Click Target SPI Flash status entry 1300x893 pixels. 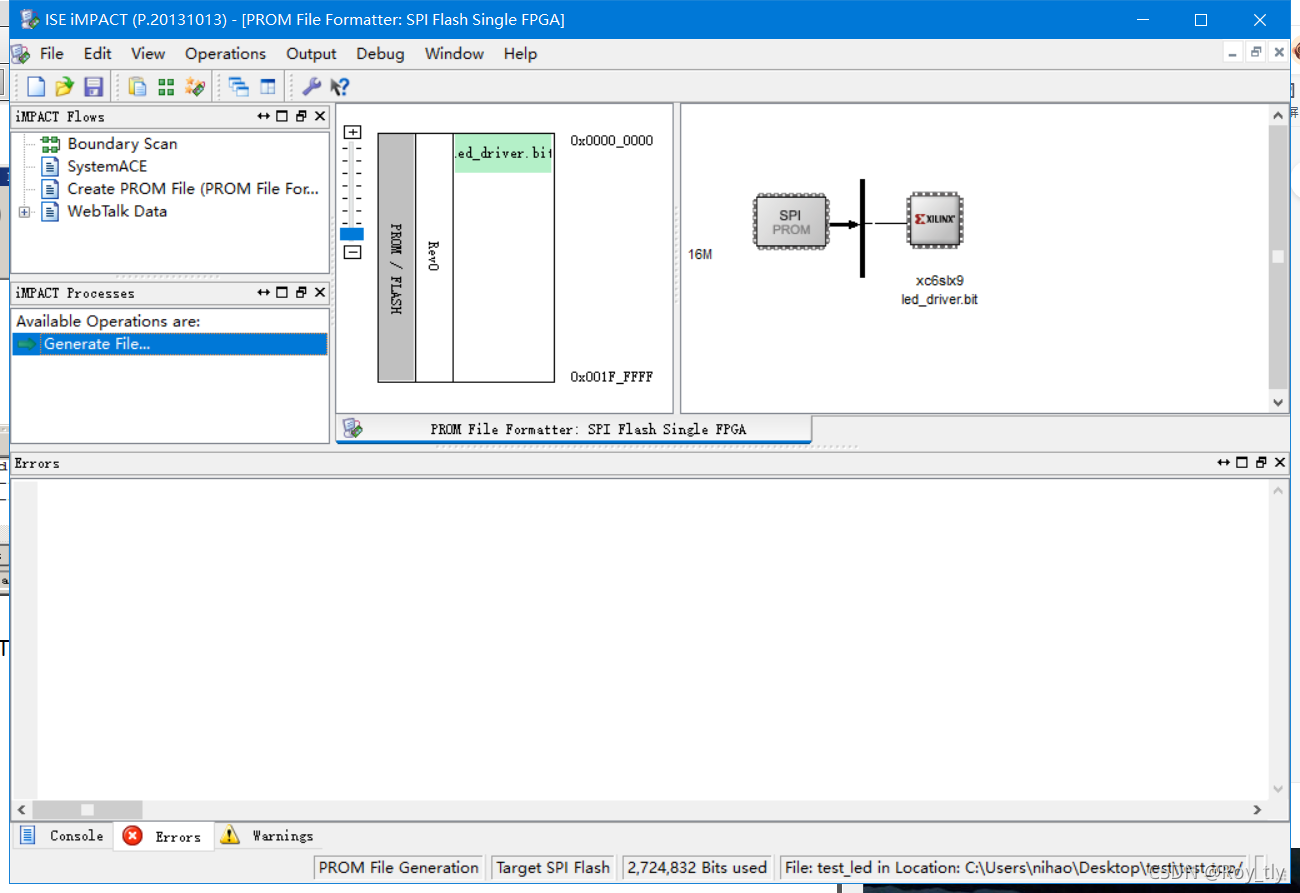pos(553,867)
